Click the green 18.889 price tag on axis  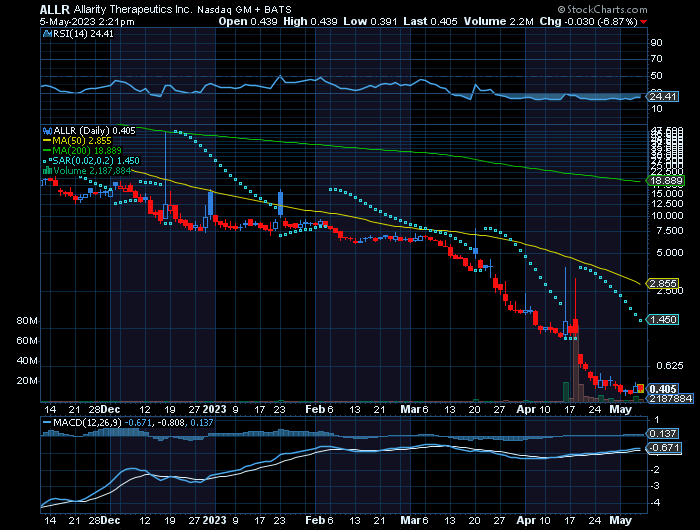tap(666, 181)
